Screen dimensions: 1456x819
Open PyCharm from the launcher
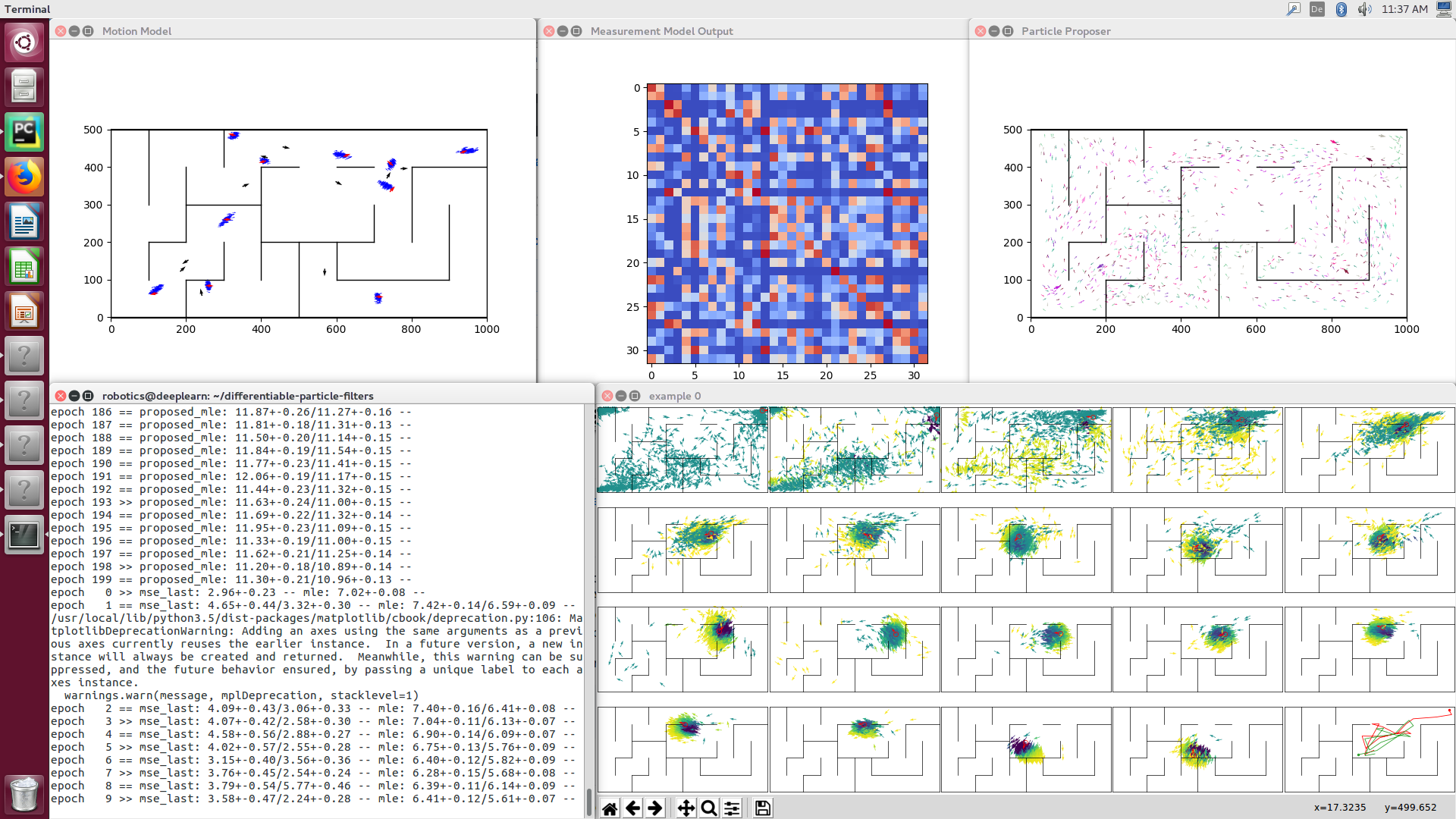tap(24, 132)
